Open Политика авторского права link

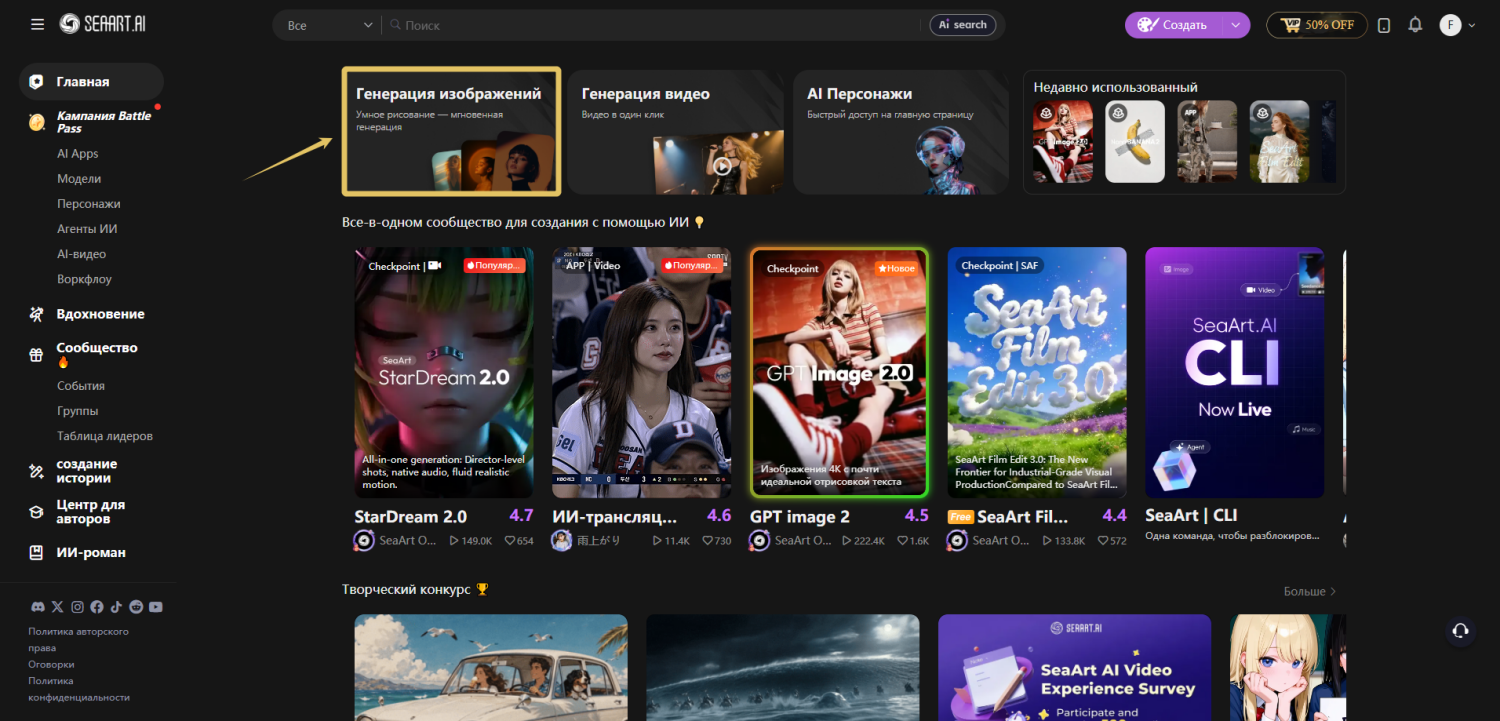click(78, 639)
